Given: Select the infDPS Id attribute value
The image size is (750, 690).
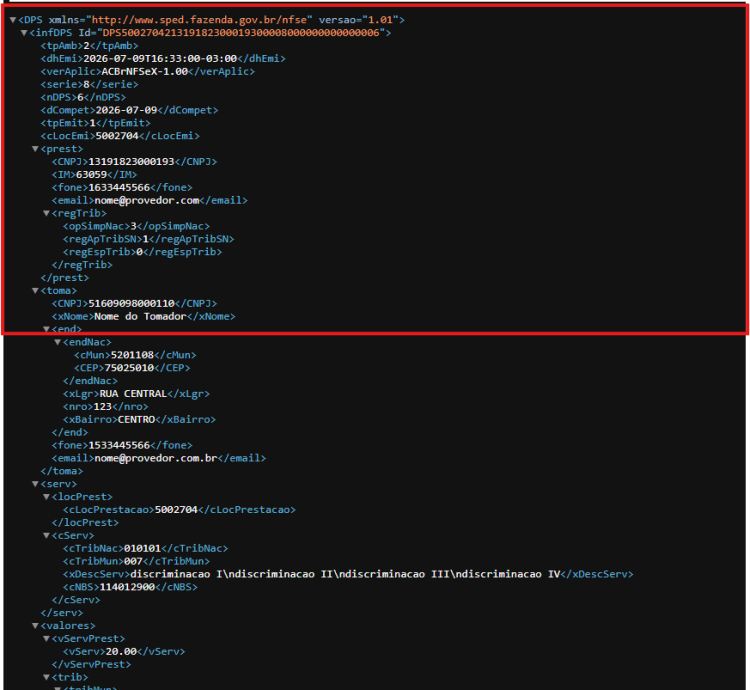Looking at the screenshot, I should (241, 33).
